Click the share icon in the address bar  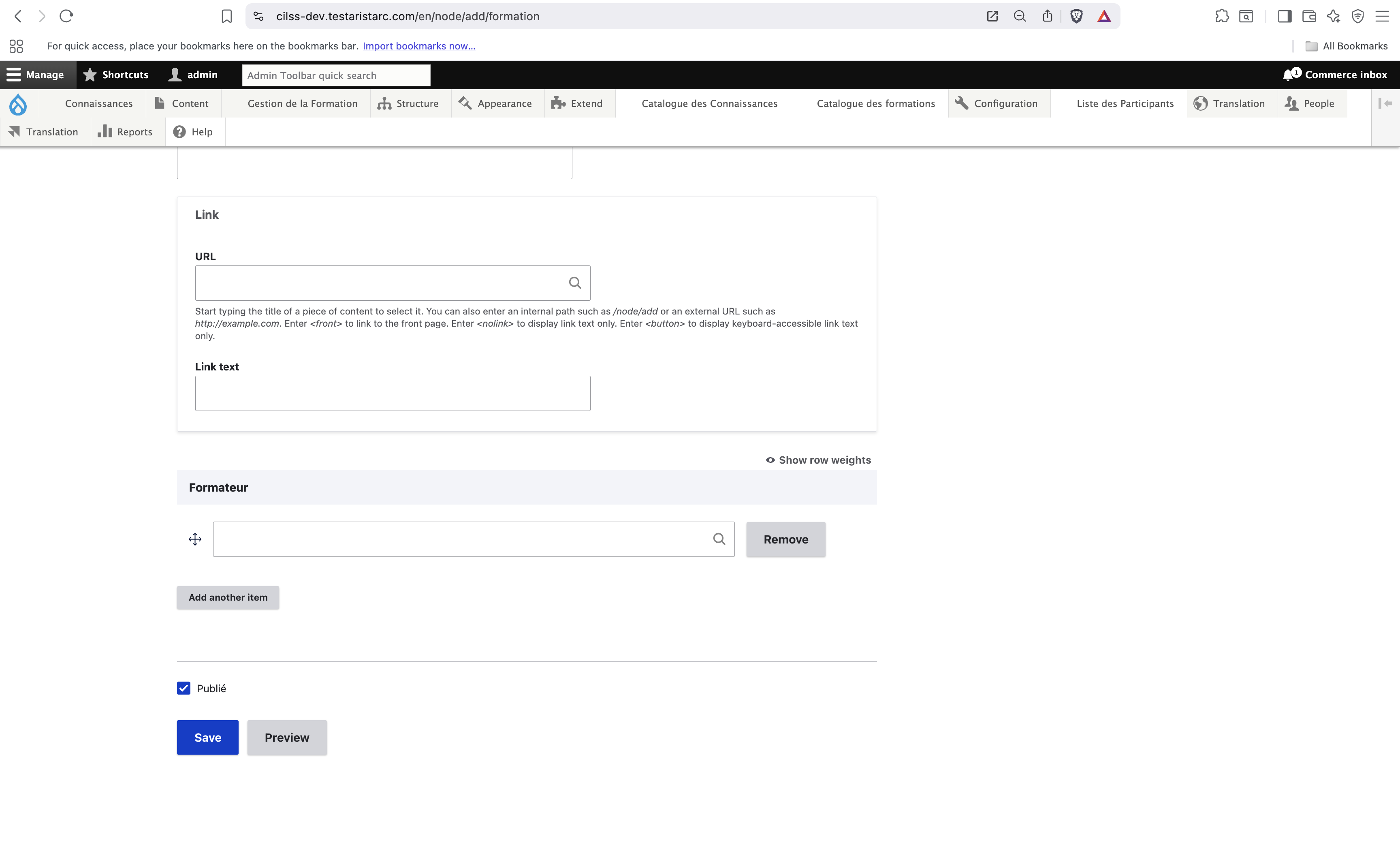pos(1048,17)
